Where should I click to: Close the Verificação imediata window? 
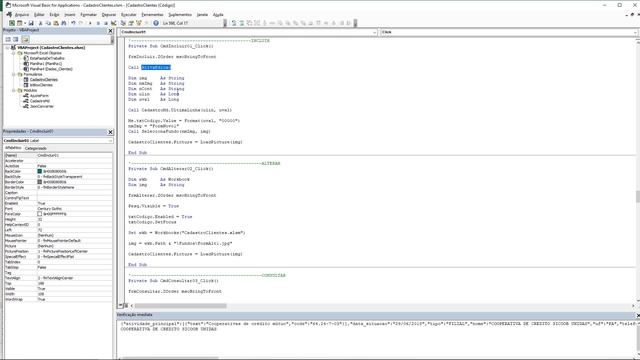coord(638,315)
